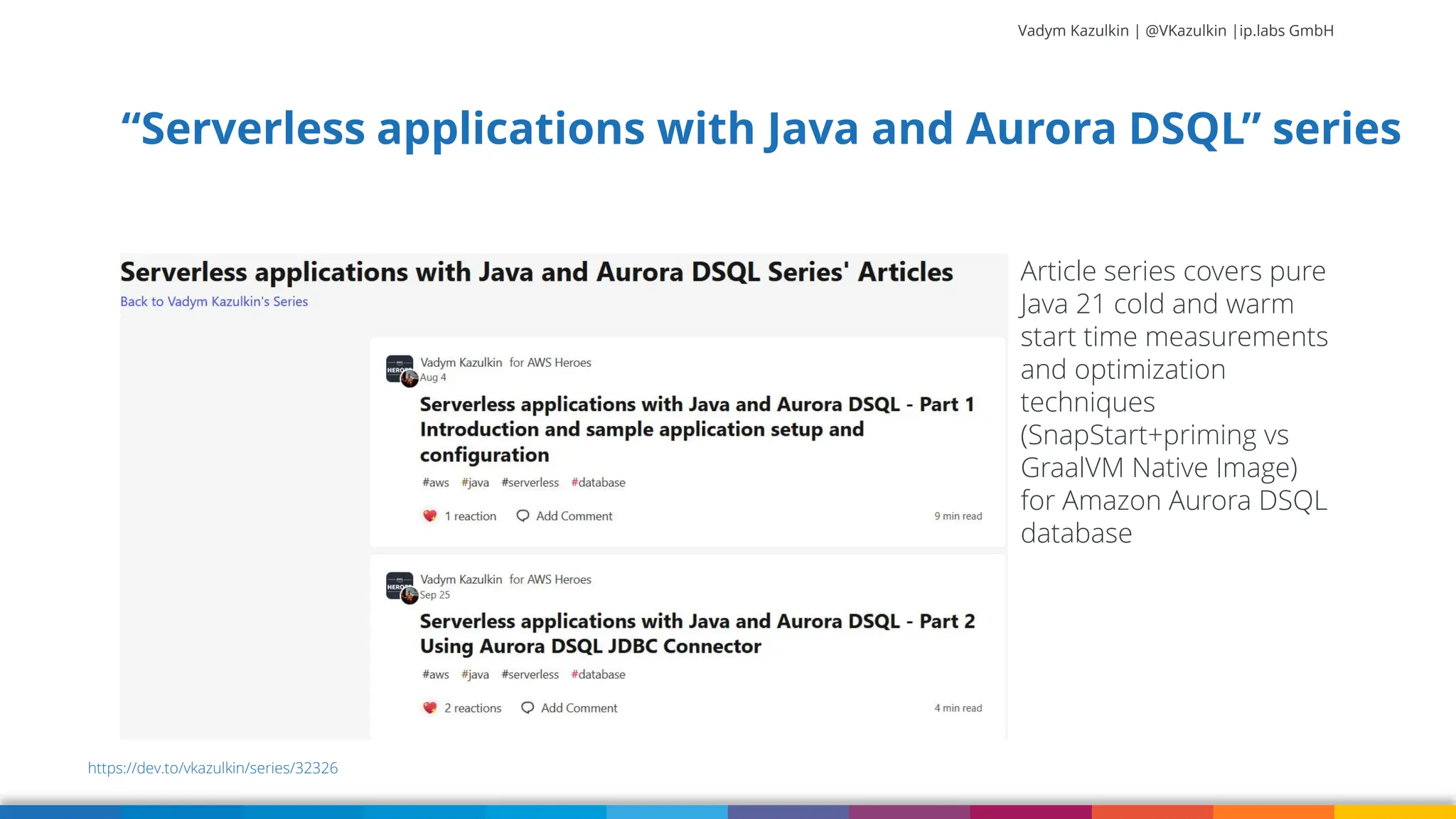The image size is (1456, 819).
Task: Click 'Add Comment' on Part 1 article
Action: (574, 516)
